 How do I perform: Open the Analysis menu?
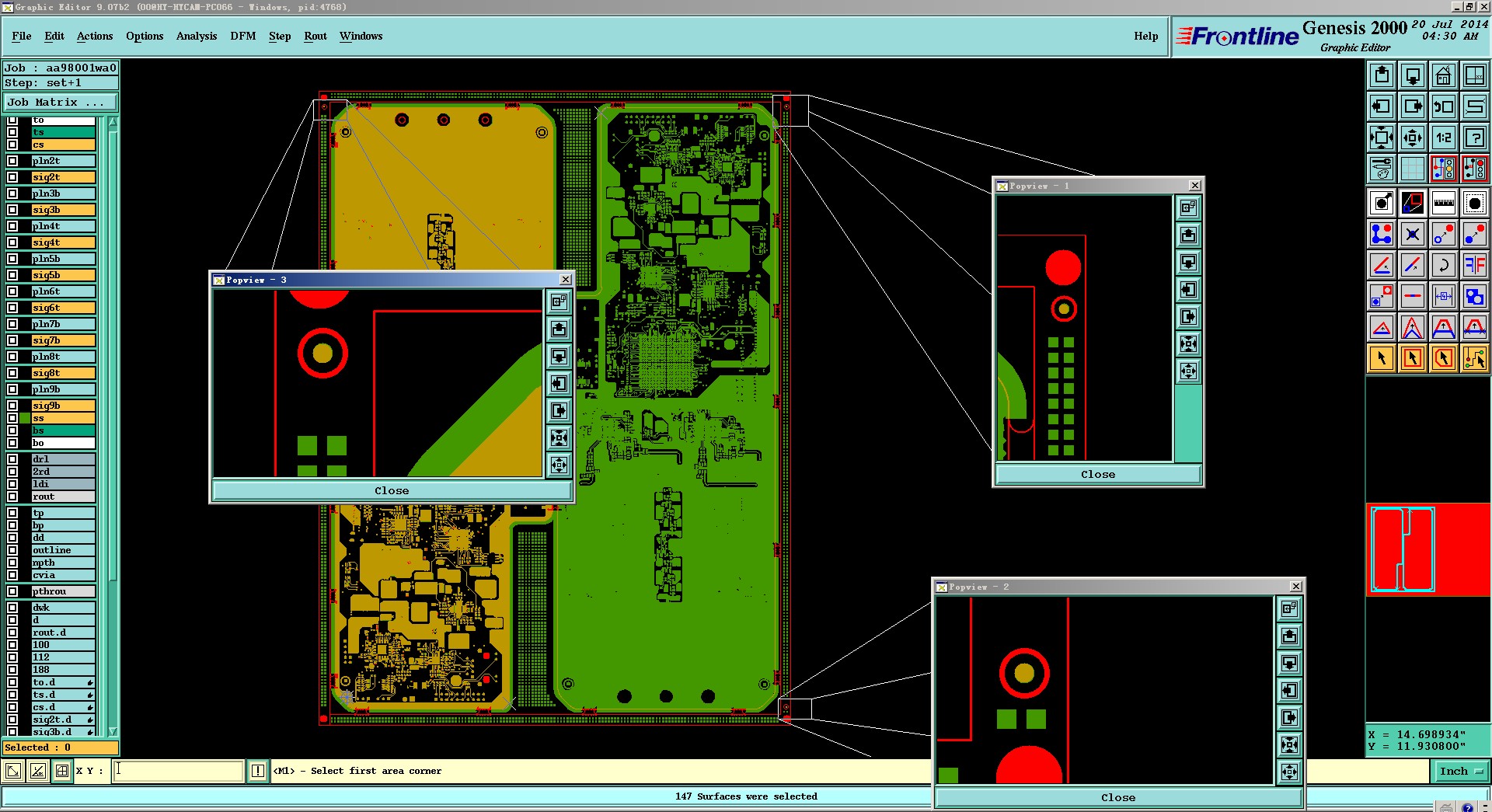coord(197,37)
